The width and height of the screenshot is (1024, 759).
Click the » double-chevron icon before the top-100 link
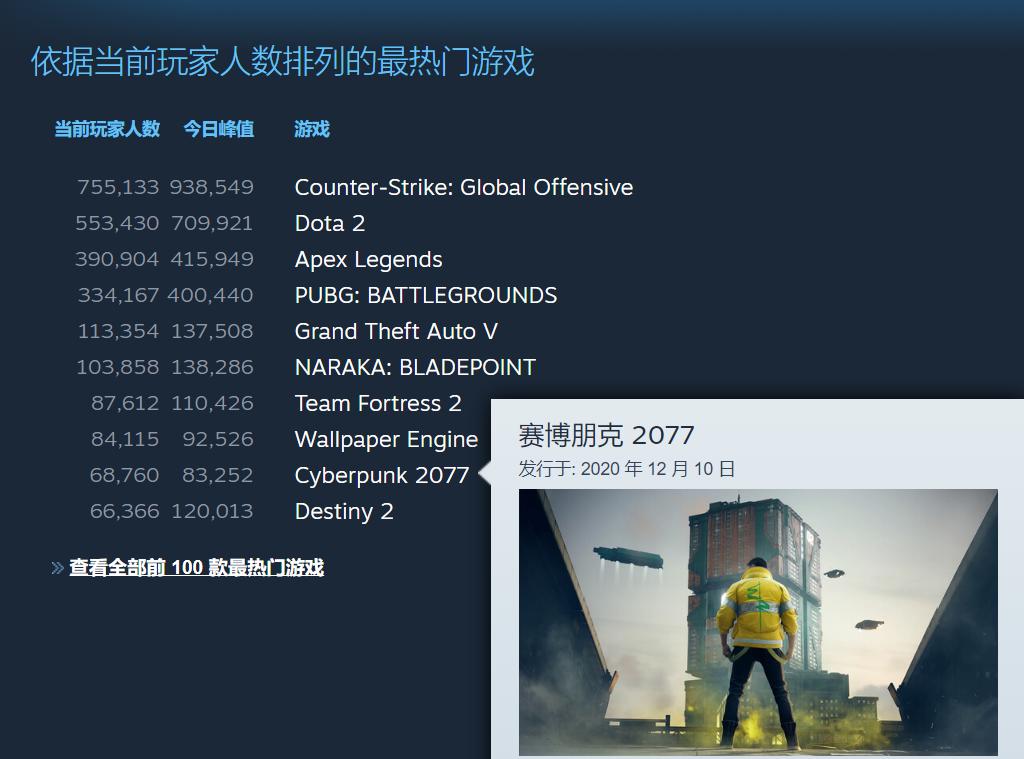56,567
